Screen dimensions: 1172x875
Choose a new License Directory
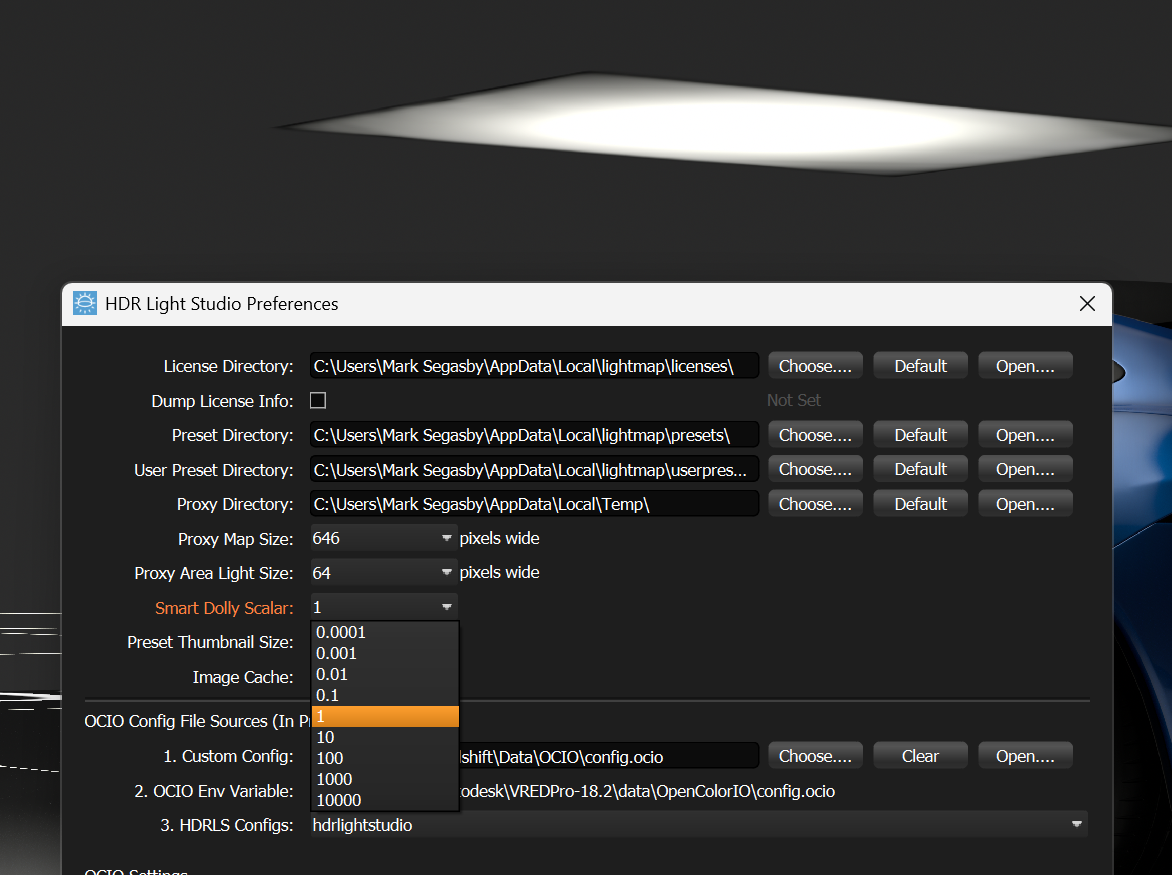[x=814, y=365]
